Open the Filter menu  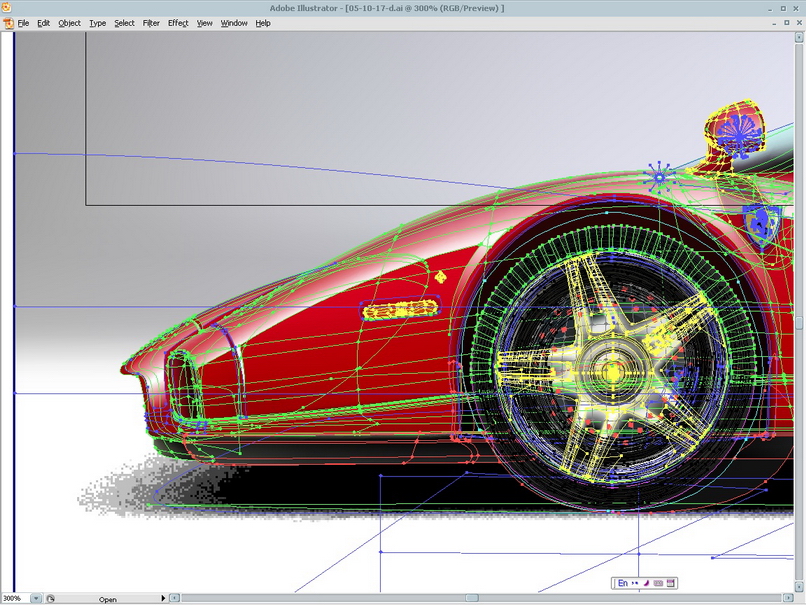(151, 23)
